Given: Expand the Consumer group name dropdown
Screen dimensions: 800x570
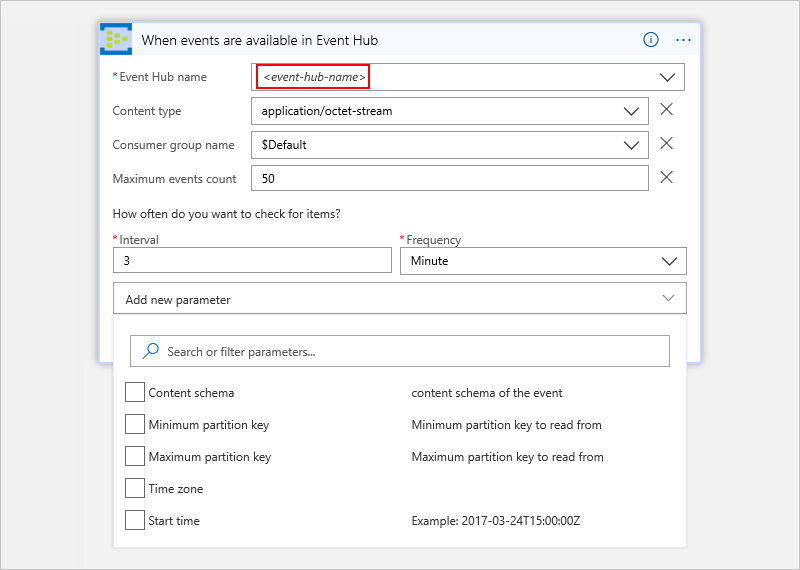Looking at the screenshot, I should 631,145.
